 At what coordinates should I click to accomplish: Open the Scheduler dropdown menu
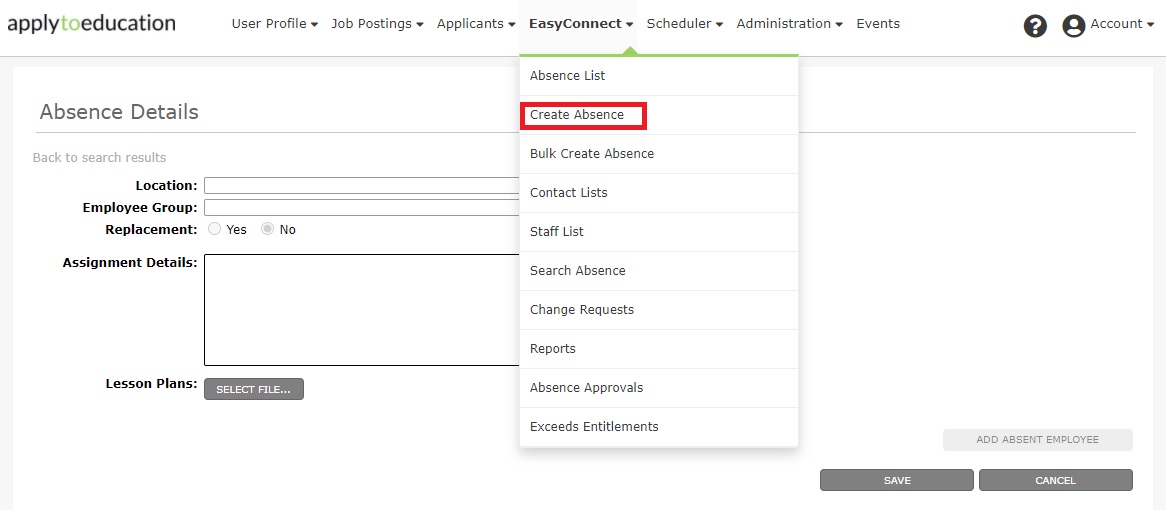point(685,24)
